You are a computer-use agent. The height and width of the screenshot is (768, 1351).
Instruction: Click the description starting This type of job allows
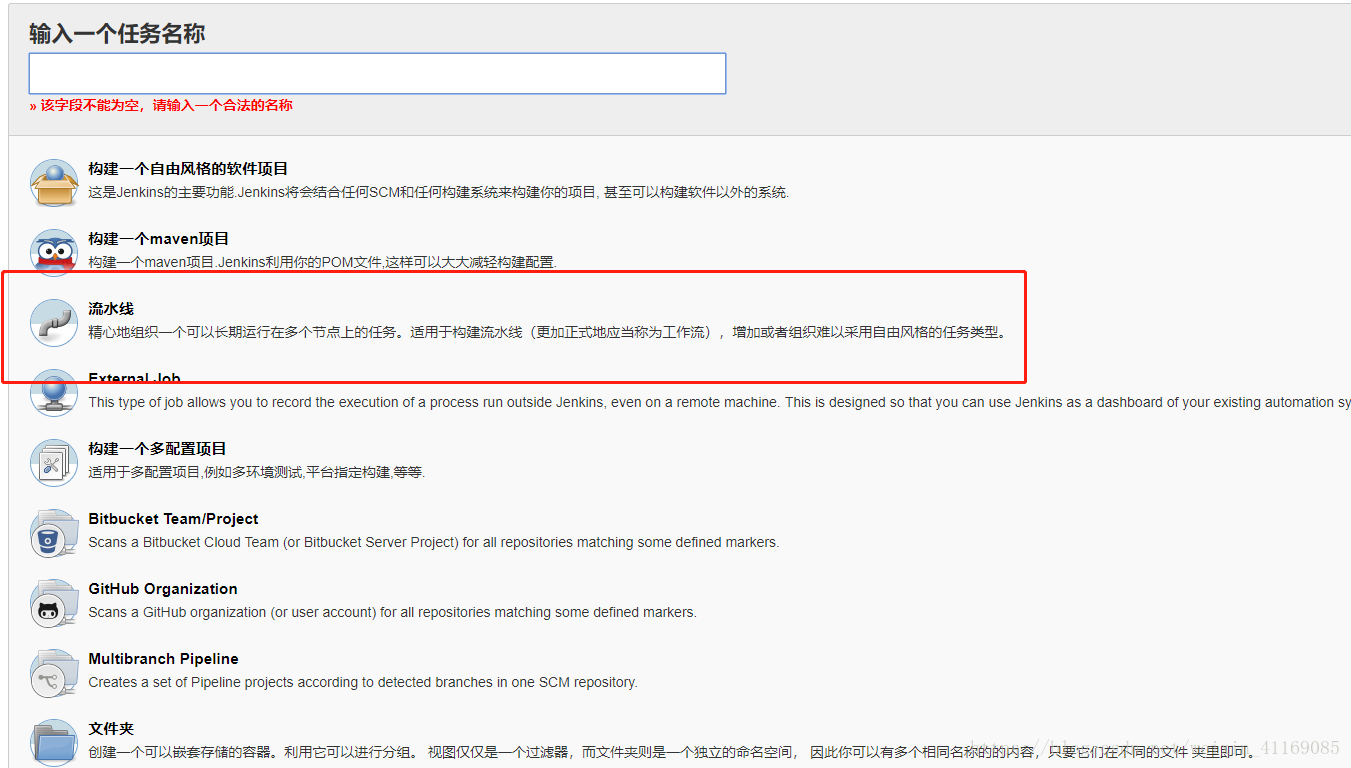coord(719,402)
